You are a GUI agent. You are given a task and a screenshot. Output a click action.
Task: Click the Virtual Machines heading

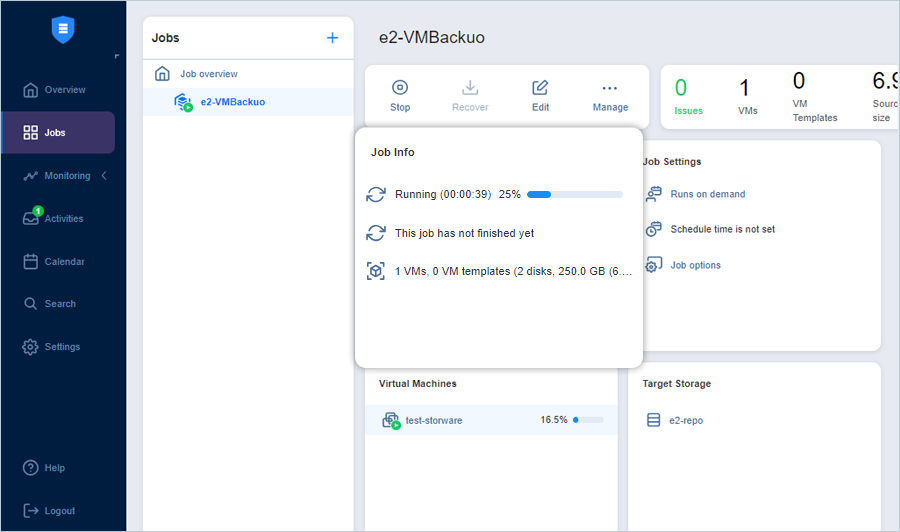pos(418,383)
